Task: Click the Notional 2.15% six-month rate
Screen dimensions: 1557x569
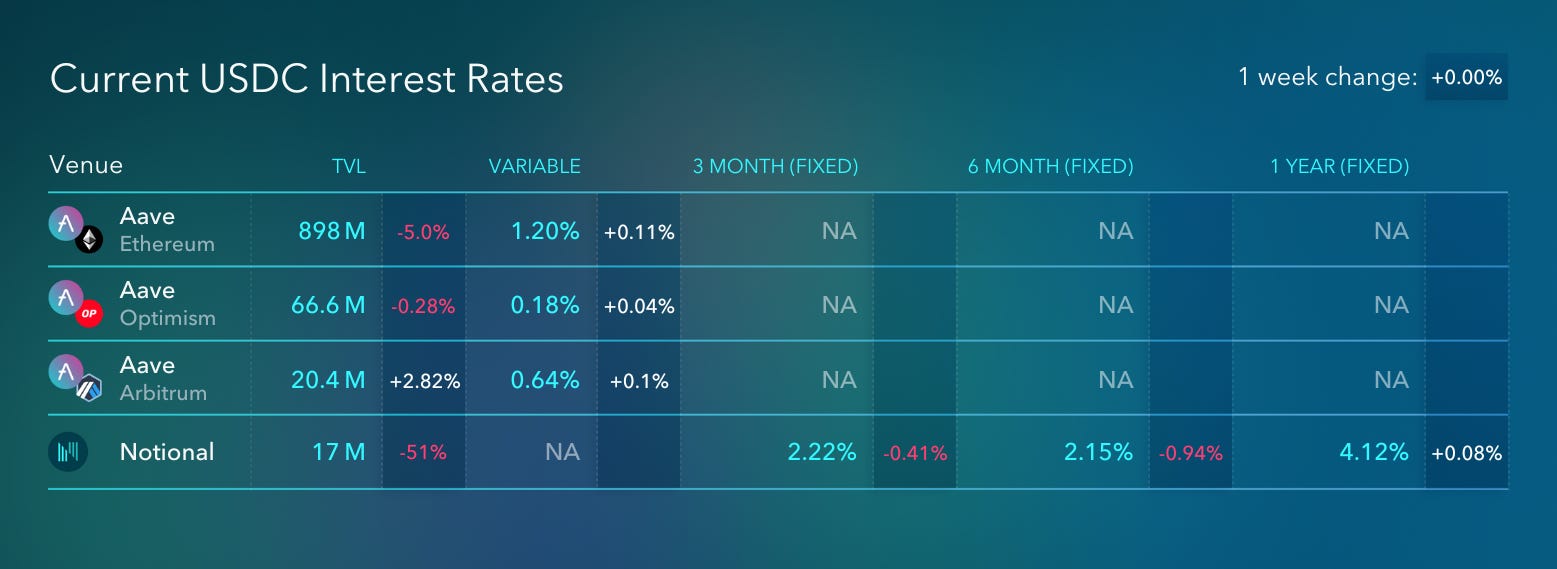Action: [x=1098, y=452]
